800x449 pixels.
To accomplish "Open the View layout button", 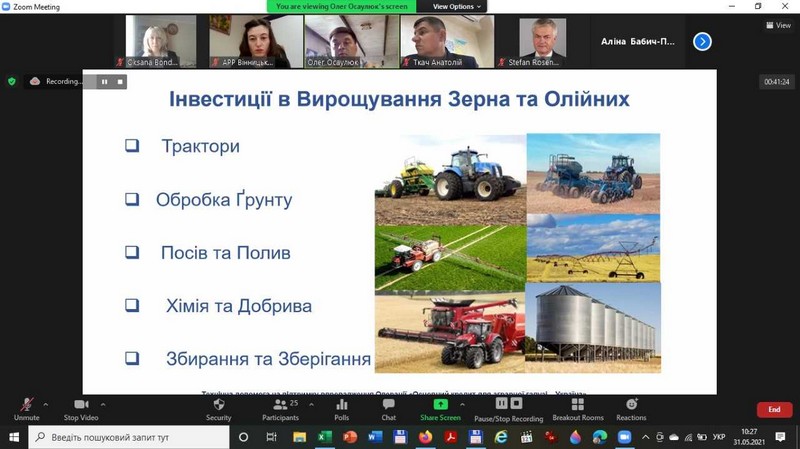I will point(778,25).
